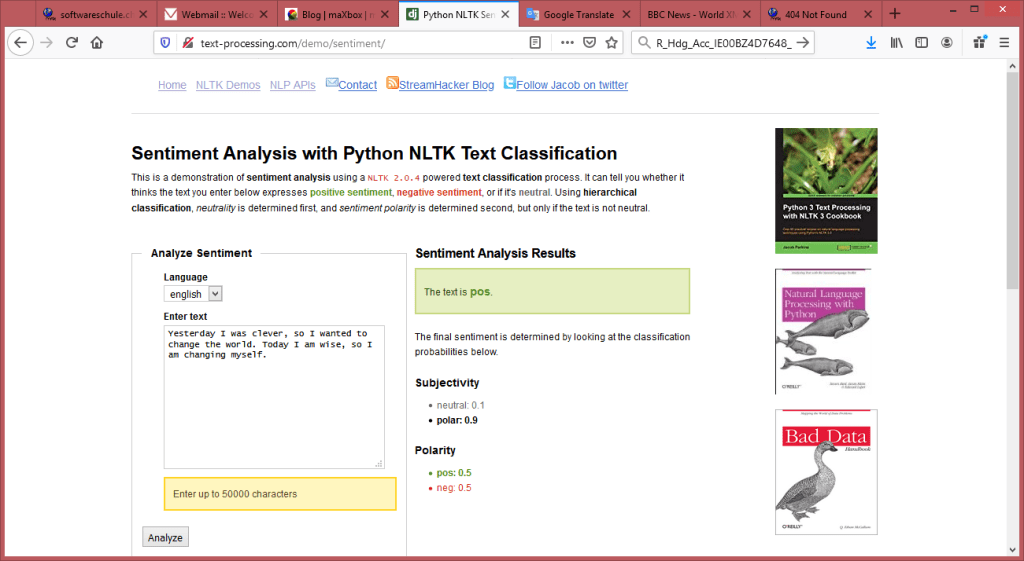
Task: Open the downloads panel arrow
Action: pos(871,43)
